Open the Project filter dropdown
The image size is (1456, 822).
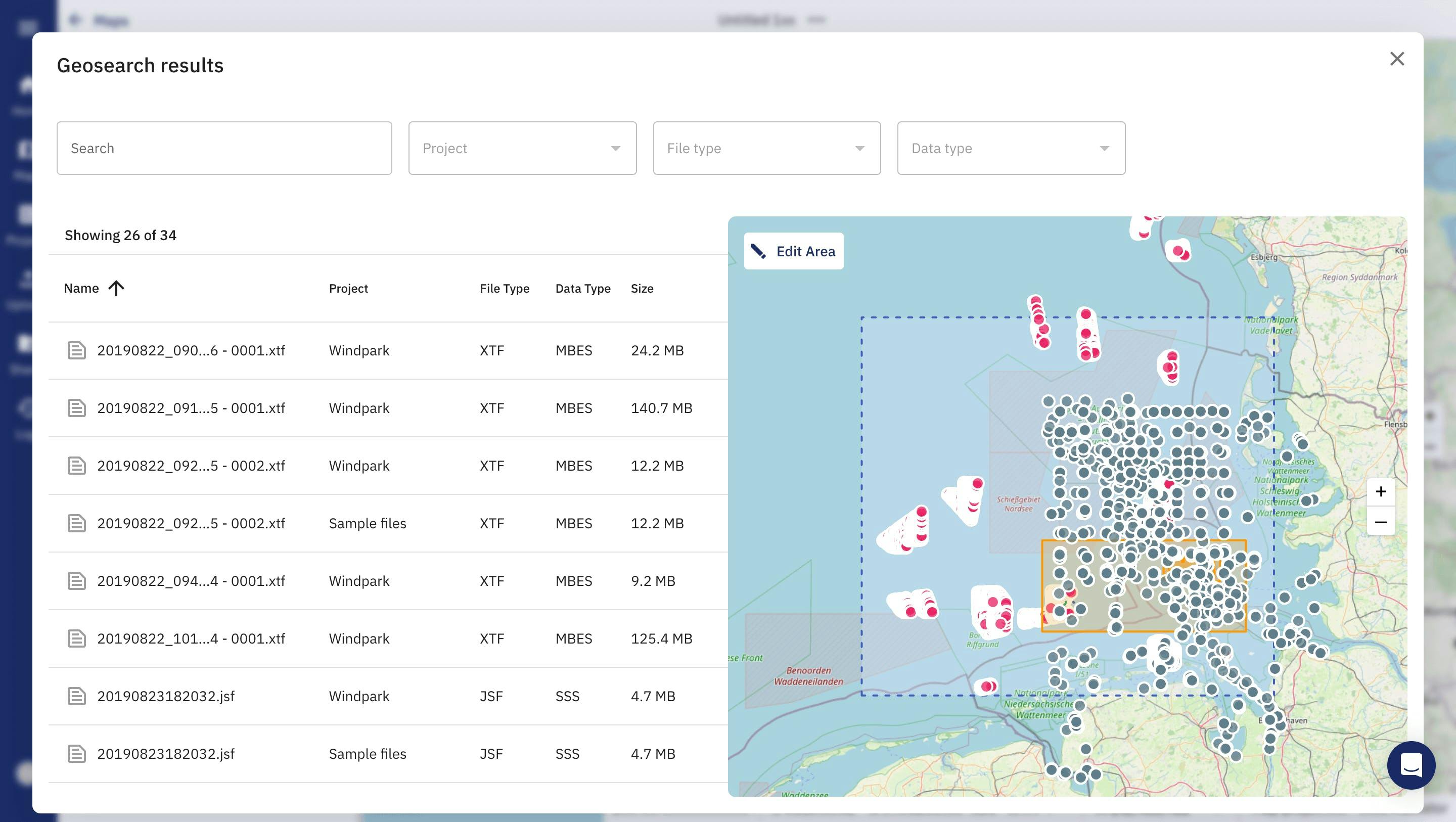pyautogui.click(x=522, y=148)
